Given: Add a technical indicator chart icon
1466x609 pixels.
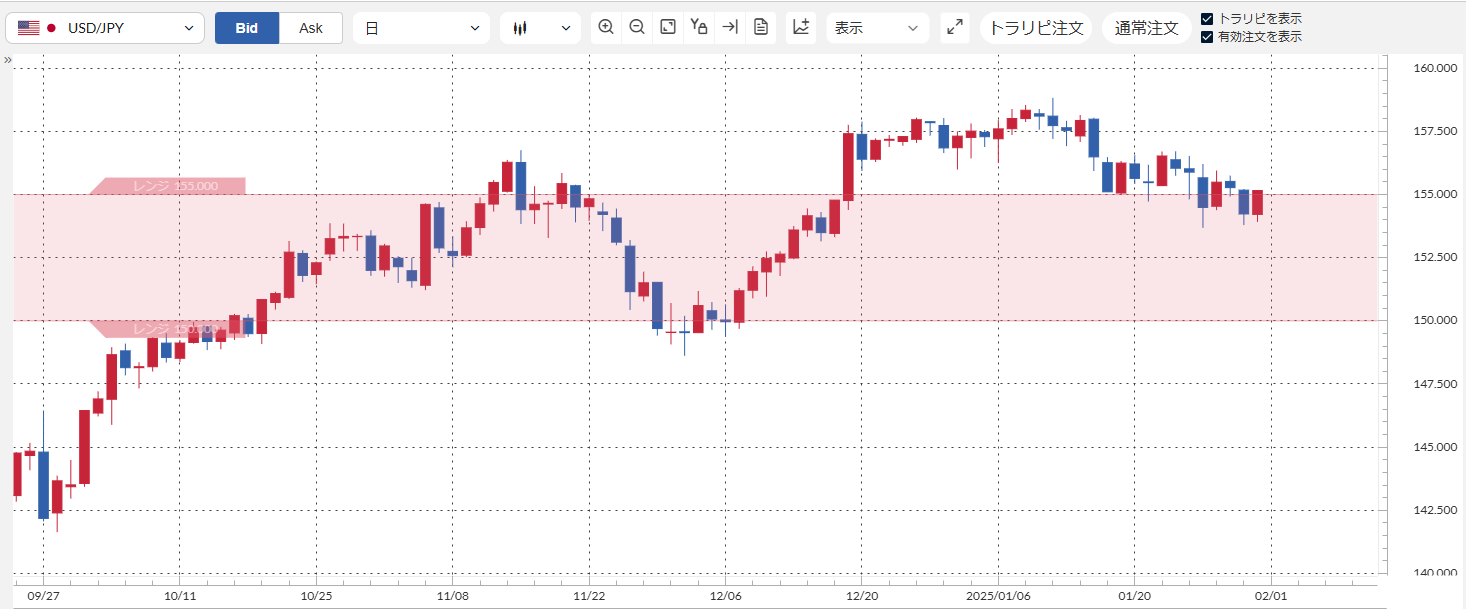Looking at the screenshot, I should click(x=801, y=27).
